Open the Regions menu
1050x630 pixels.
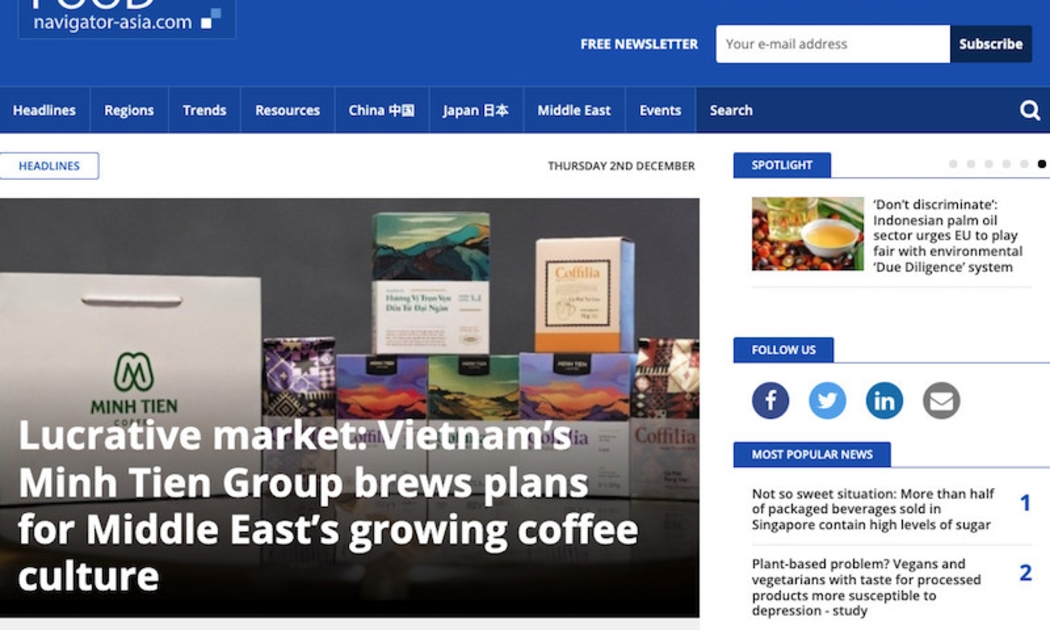[x=129, y=110]
